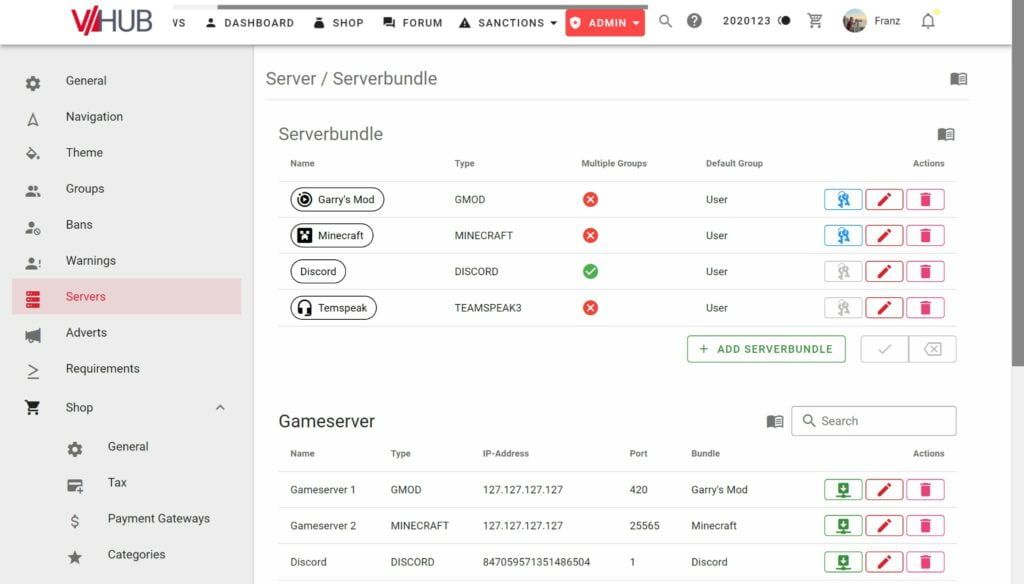
Task: Focus the Gameserver search field
Action: (874, 421)
